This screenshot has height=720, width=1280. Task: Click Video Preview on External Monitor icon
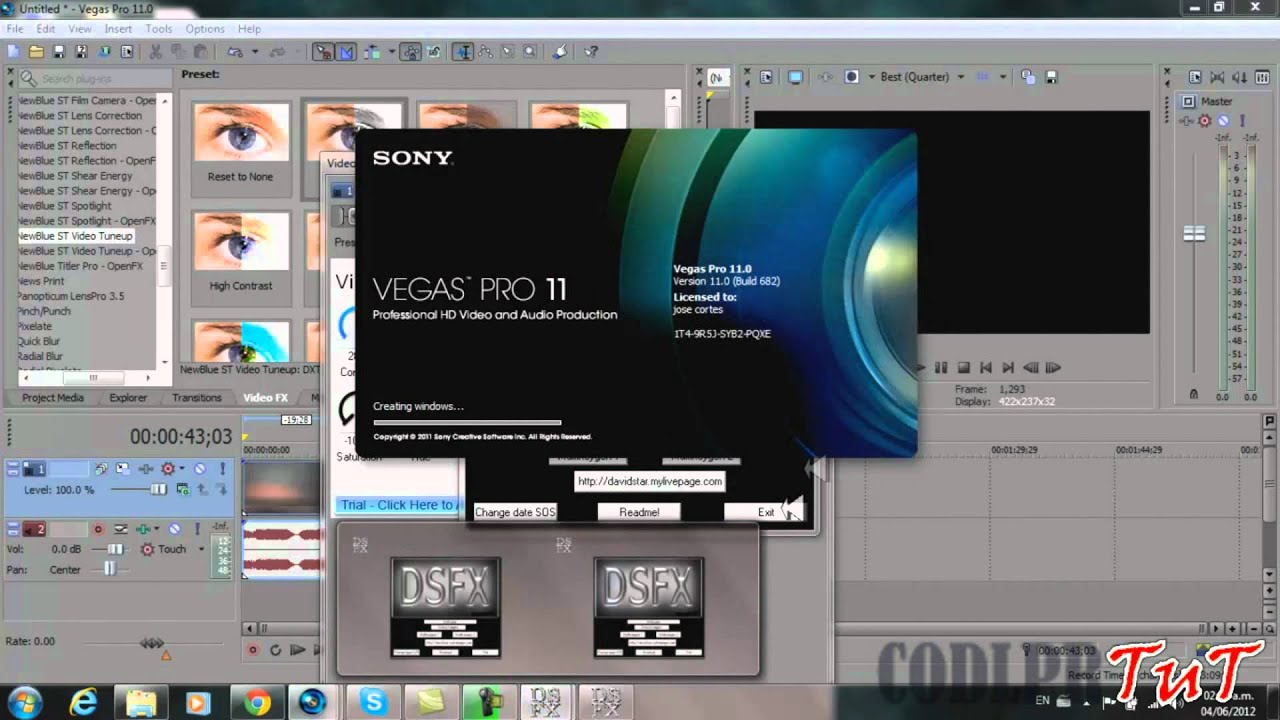point(795,77)
